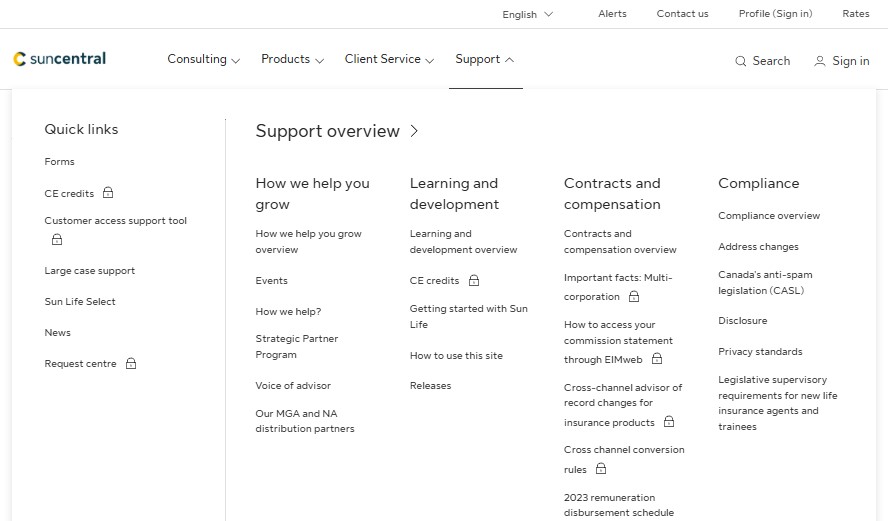Open the Client Service menu

point(389,59)
